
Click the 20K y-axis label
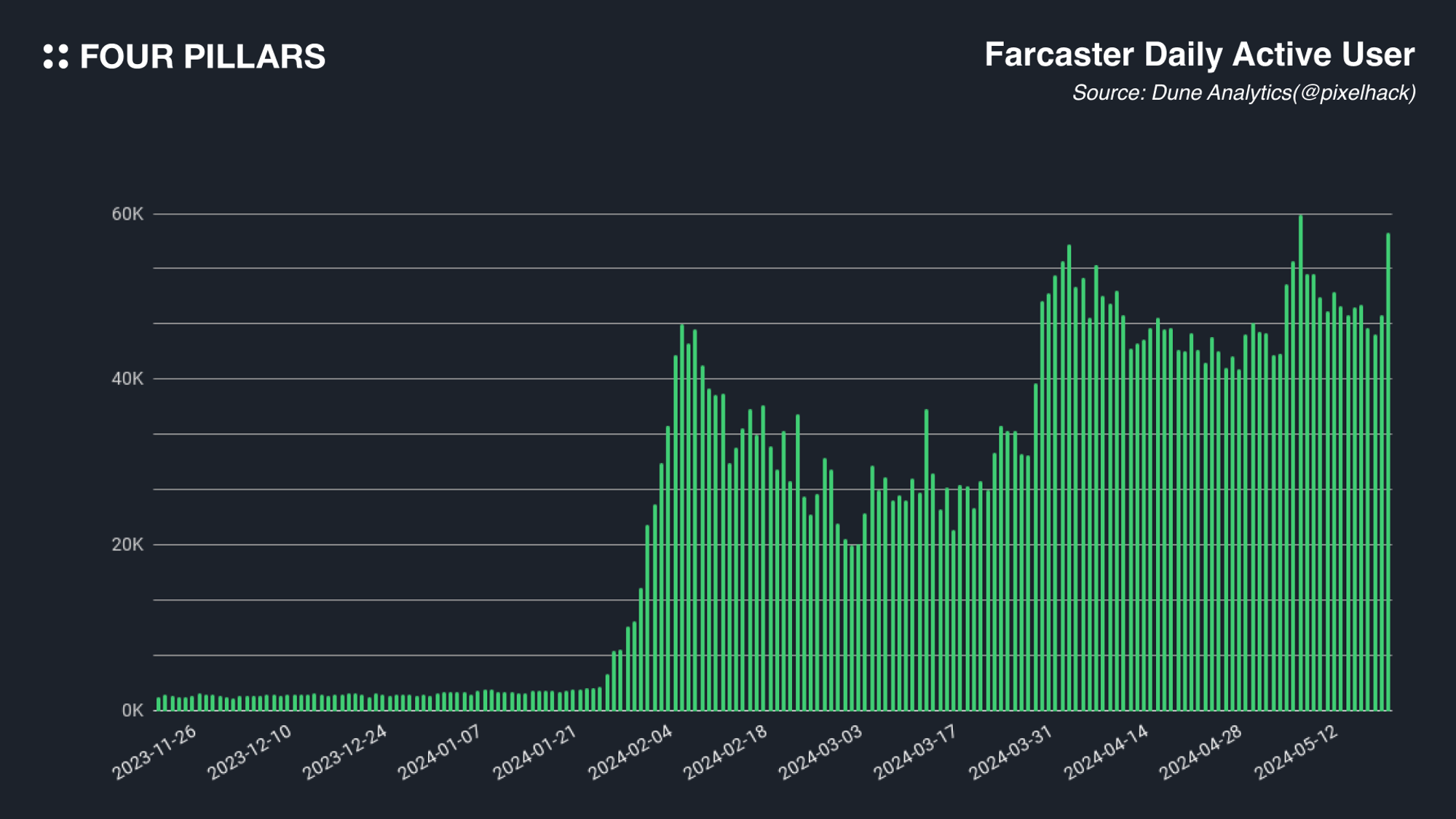pyautogui.click(x=127, y=545)
